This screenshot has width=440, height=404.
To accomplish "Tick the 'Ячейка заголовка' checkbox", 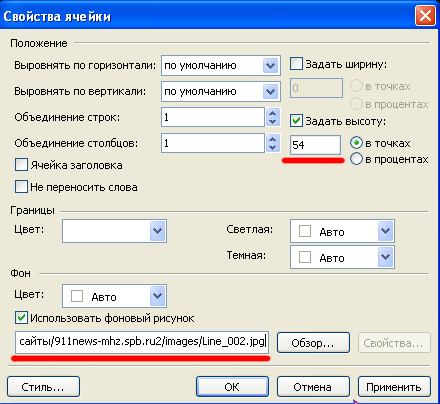I will click(x=21, y=165).
